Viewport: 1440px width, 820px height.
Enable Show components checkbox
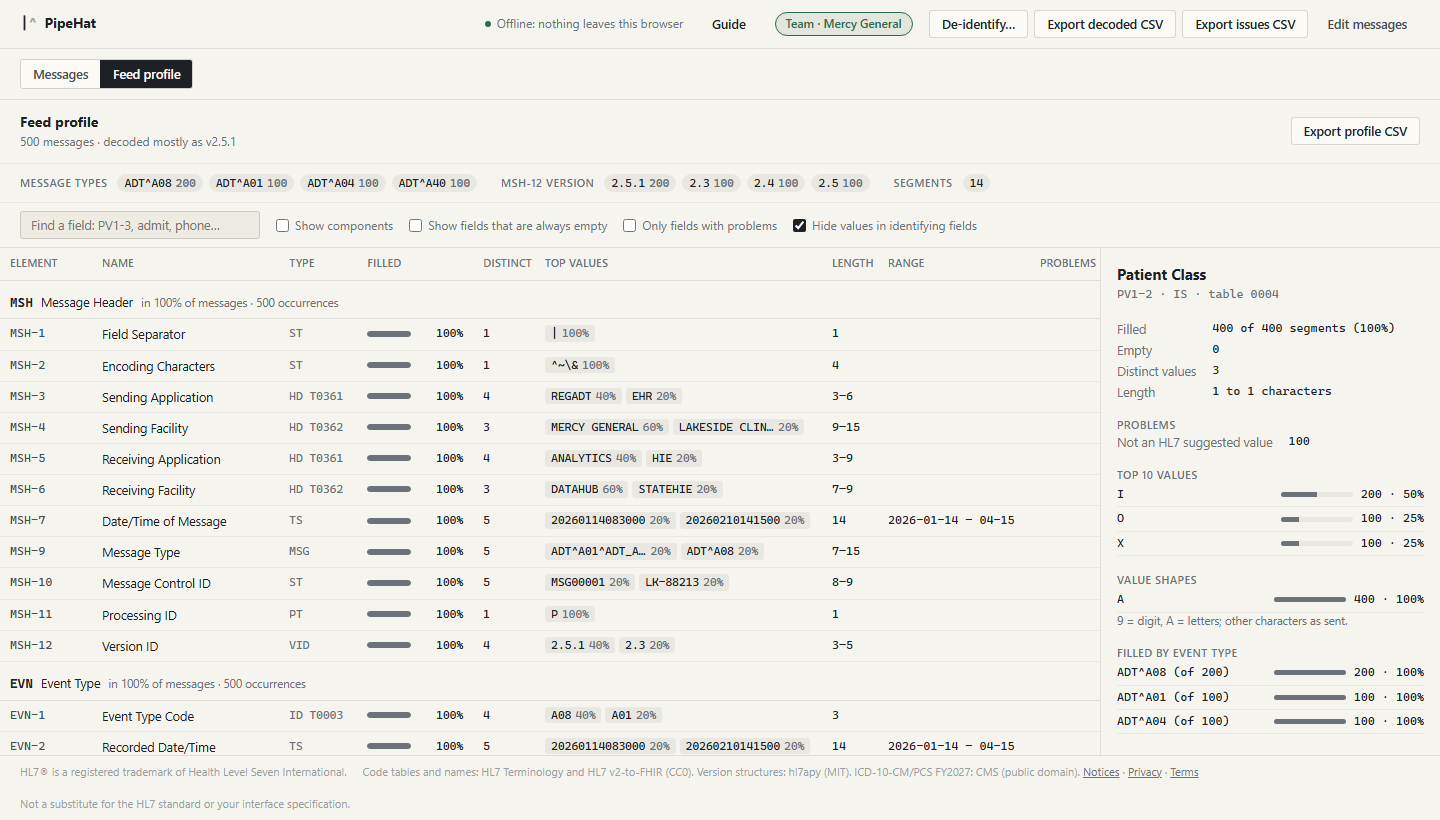(283, 226)
